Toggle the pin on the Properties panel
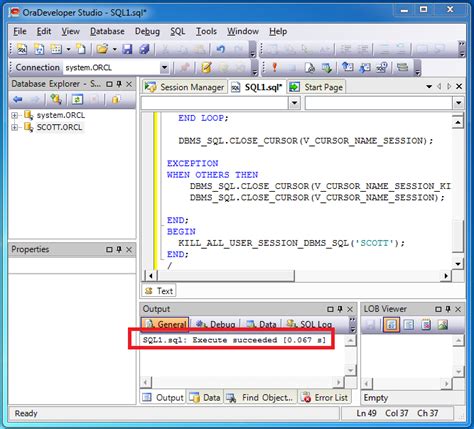This screenshot has width=474, height=429. point(119,249)
